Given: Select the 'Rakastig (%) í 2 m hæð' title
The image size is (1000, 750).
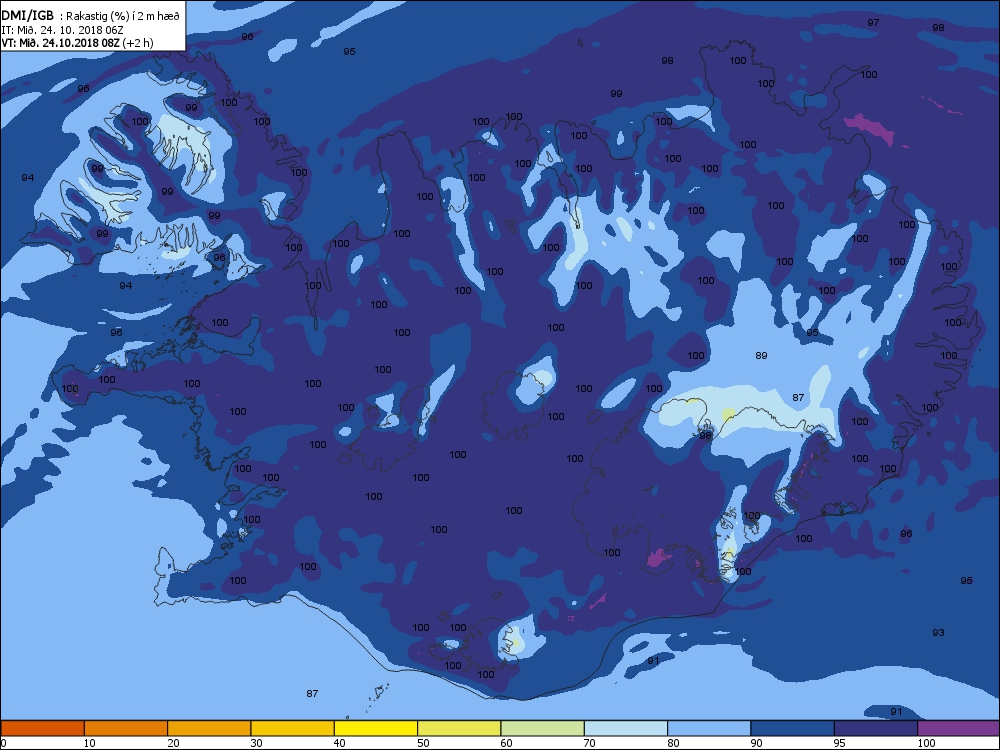Looking at the screenshot, I should click(x=124, y=17).
